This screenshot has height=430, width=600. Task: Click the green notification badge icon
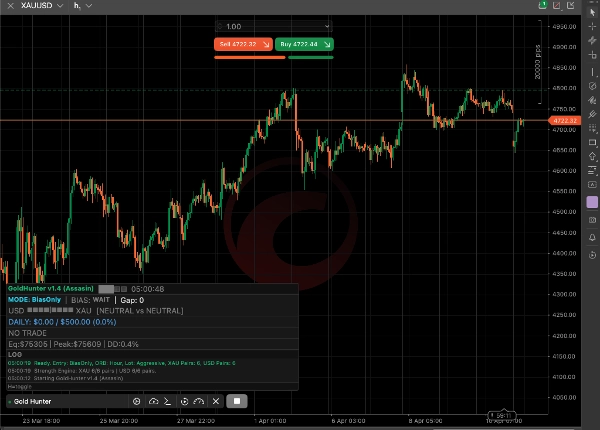543,5
